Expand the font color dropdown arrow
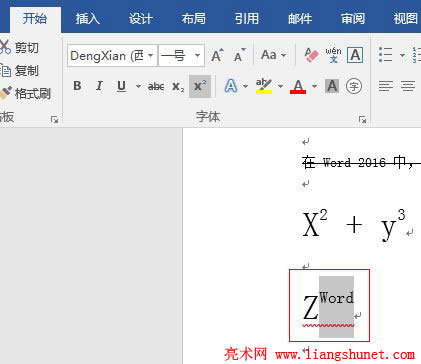 (314, 86)
